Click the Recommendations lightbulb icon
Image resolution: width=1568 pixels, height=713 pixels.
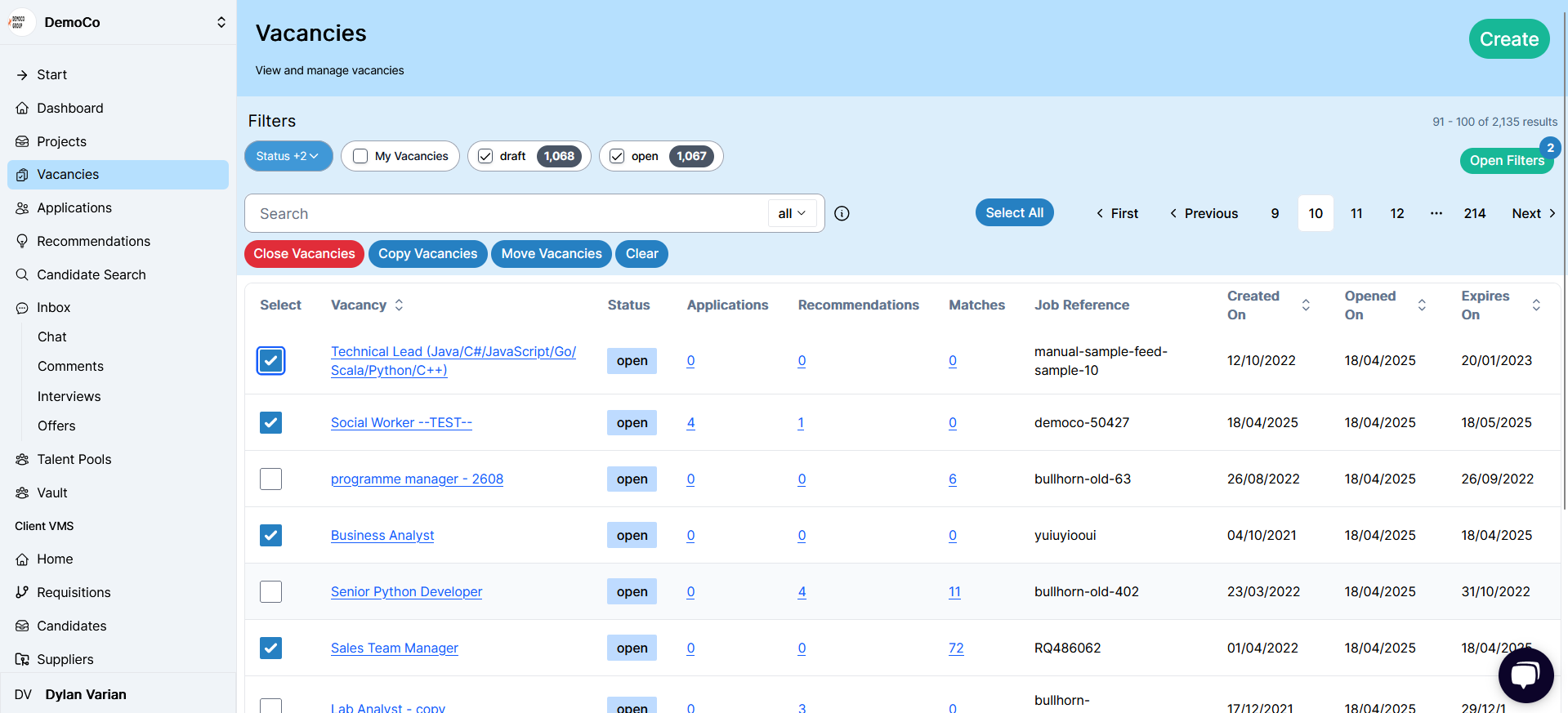tap(22, 241)
